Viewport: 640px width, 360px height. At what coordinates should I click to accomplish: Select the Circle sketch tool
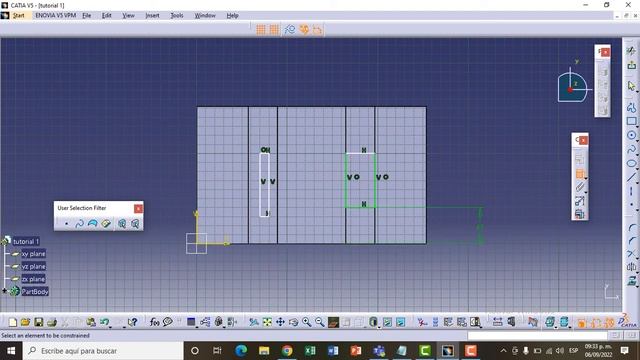(x=631, y=135)
